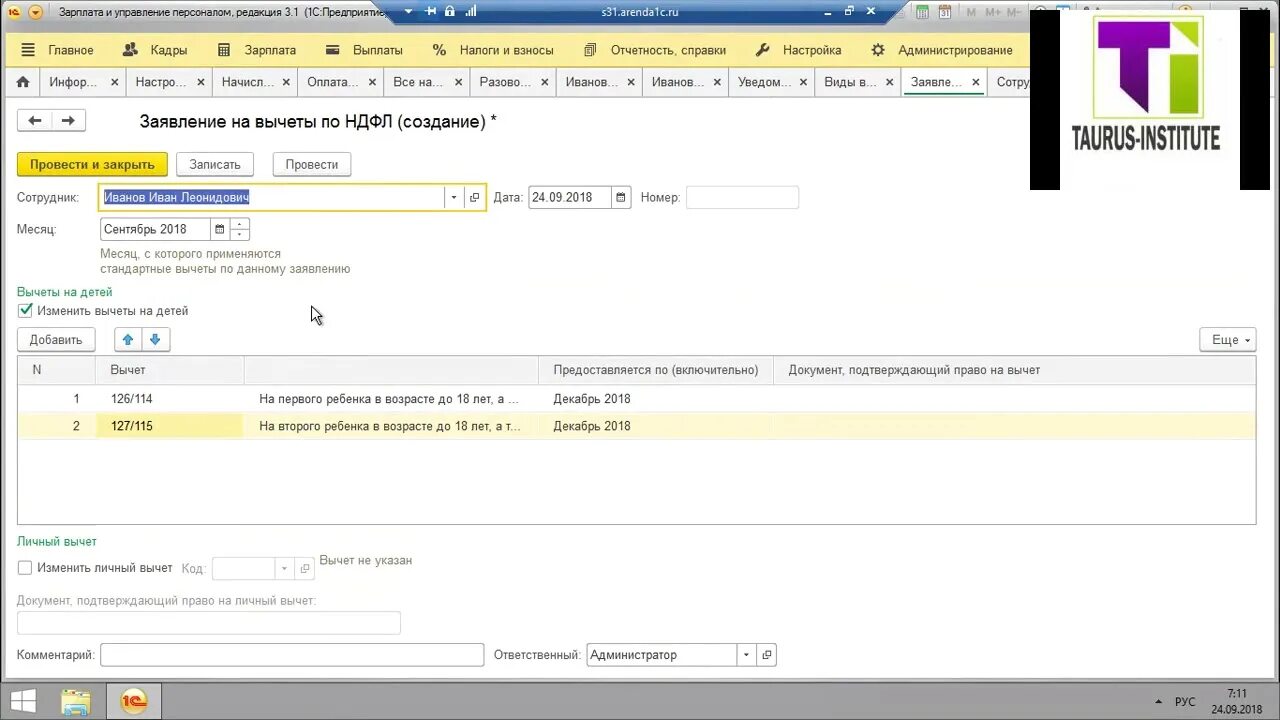Viewport: 1280px width, 720px height.
Task: Click Провести и закрыть button
Action: [x=92, y=164]
